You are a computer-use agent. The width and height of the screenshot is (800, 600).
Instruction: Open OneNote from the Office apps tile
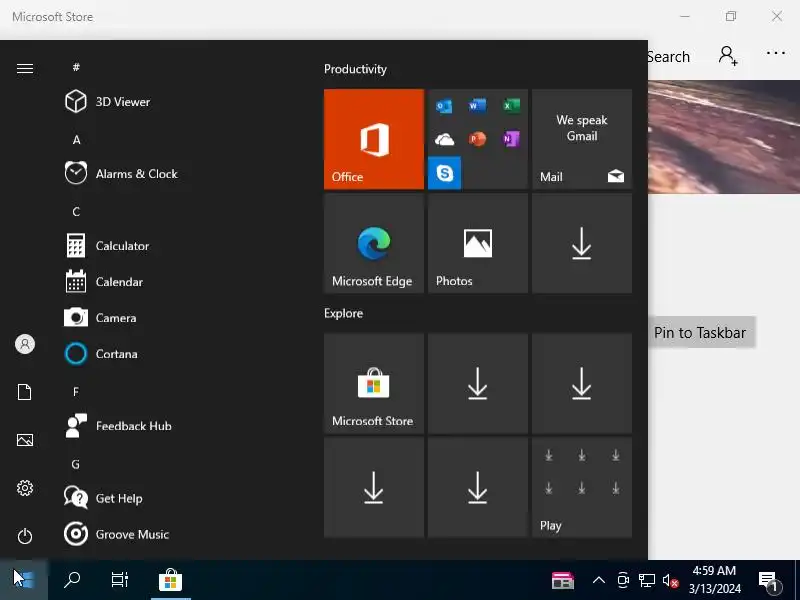pos(511,139)
